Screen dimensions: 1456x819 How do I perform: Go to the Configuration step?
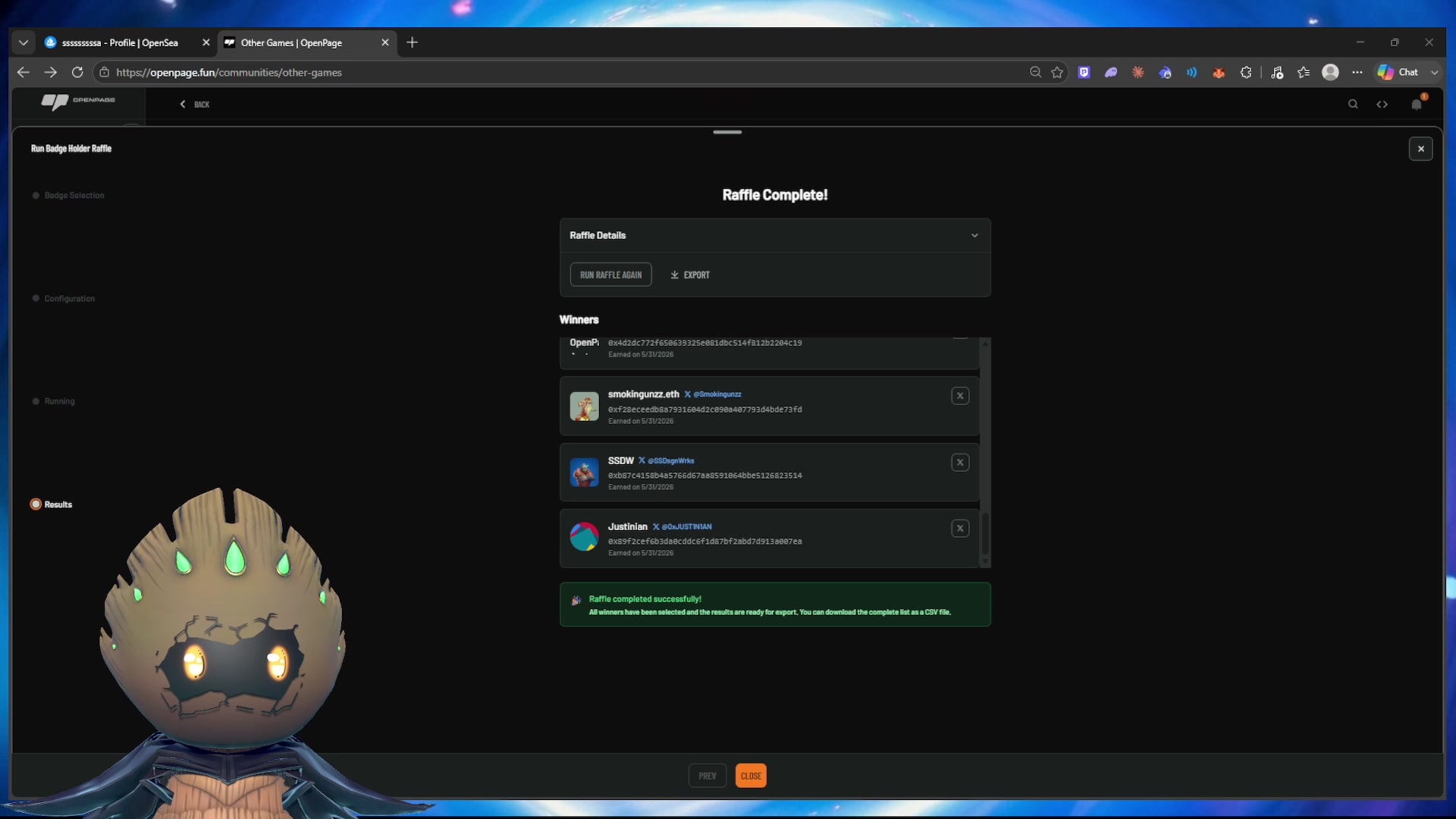64,299
